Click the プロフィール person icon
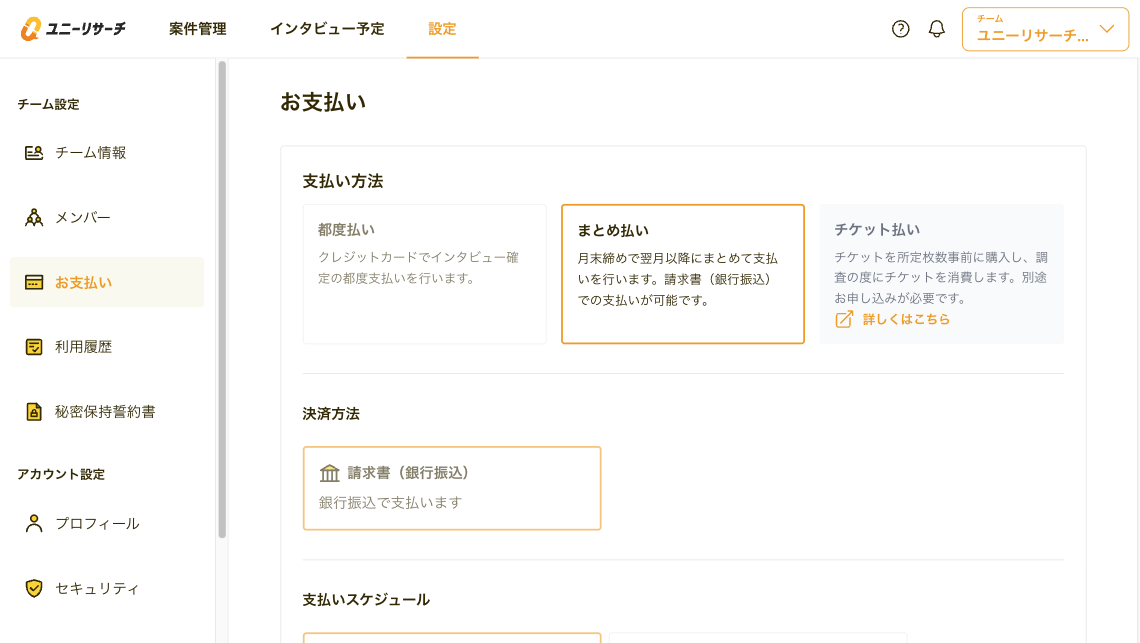1140x643 pixels. [x=34, y=524]
